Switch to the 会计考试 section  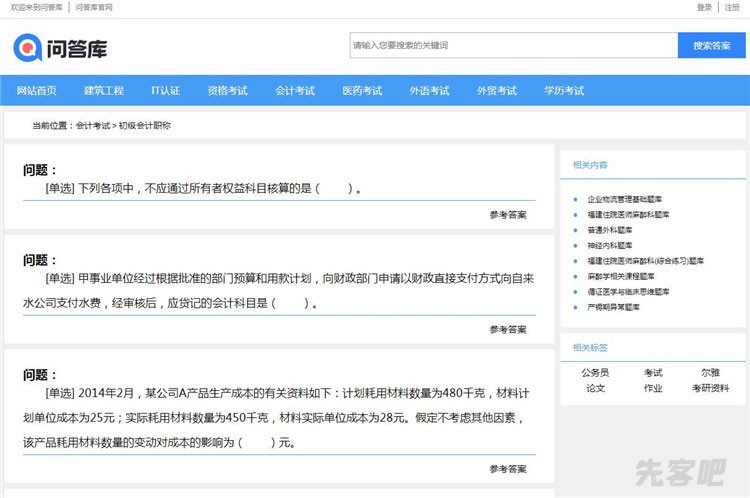tap(295, 91)
